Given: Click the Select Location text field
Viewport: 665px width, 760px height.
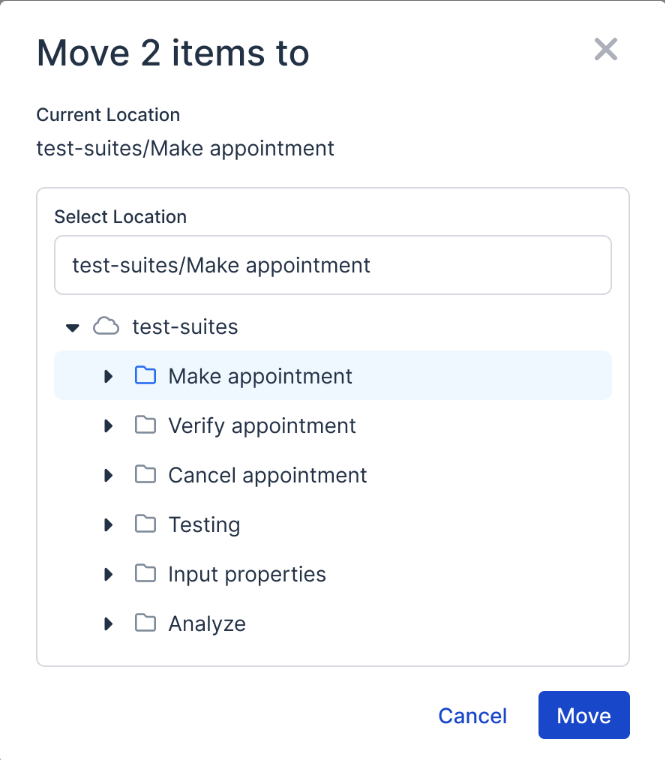Looking at the screenshot, I should (332, 266).
